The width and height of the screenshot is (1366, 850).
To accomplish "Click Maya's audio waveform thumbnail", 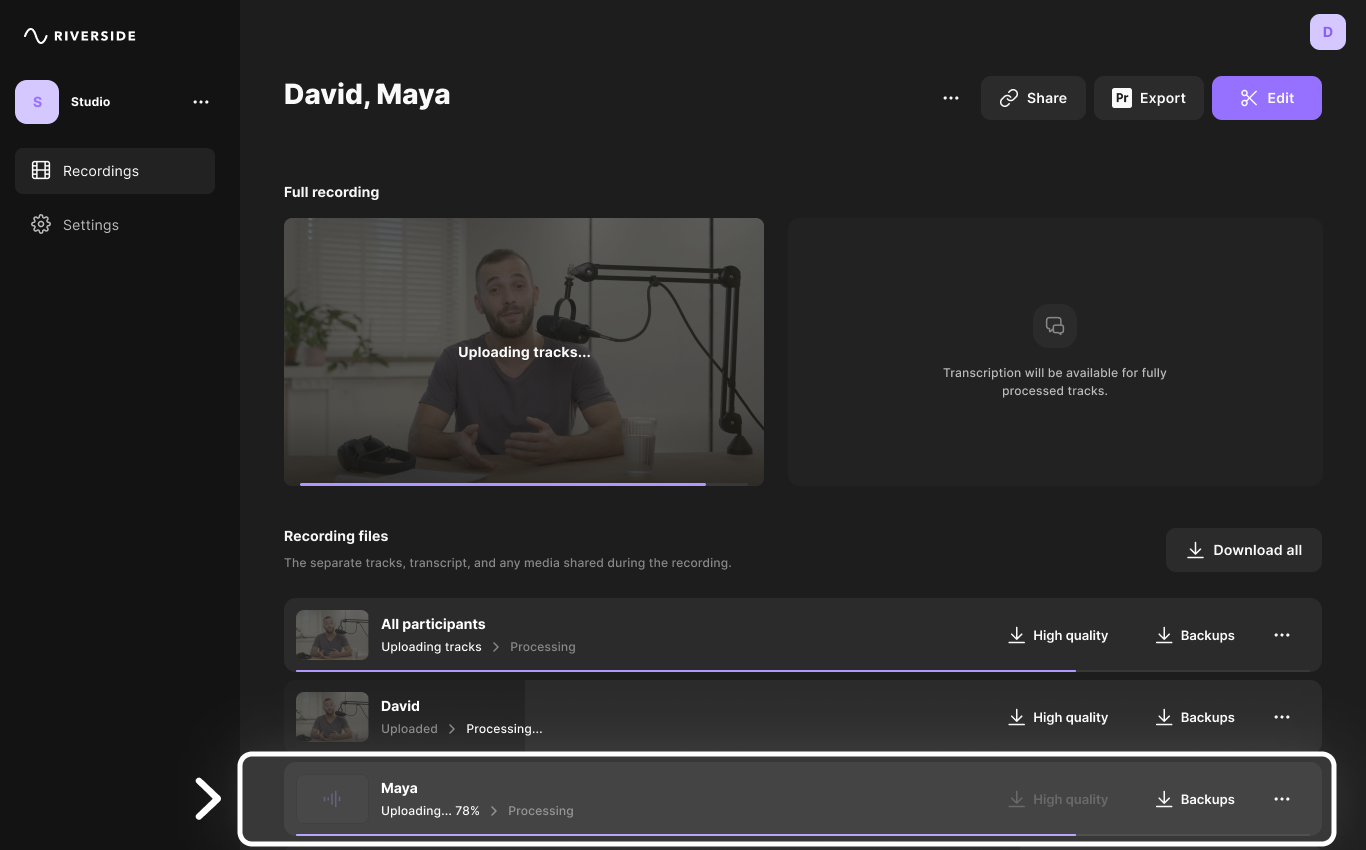I will coord(332,799).
